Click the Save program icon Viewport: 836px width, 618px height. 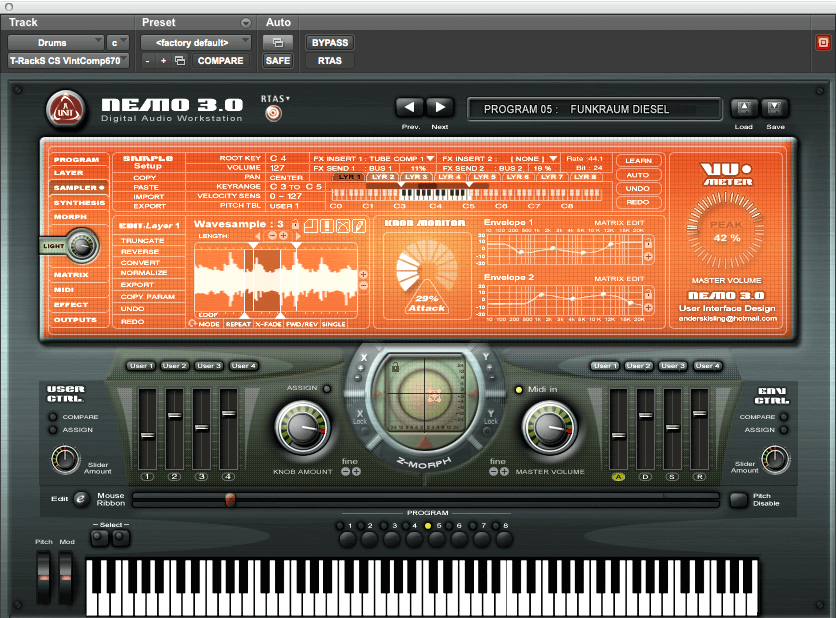775,108
